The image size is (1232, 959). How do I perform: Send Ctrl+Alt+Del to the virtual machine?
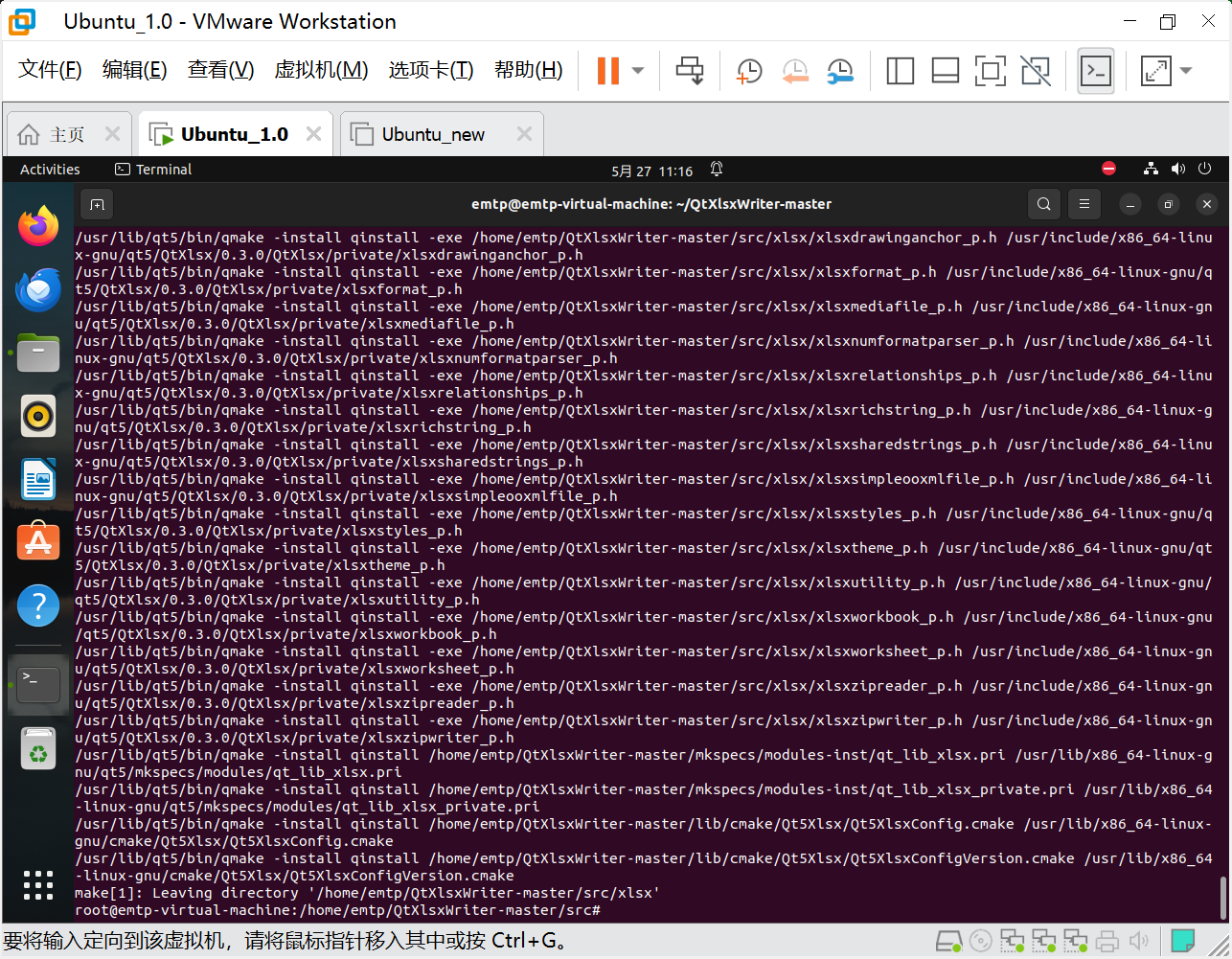(689, 70)
